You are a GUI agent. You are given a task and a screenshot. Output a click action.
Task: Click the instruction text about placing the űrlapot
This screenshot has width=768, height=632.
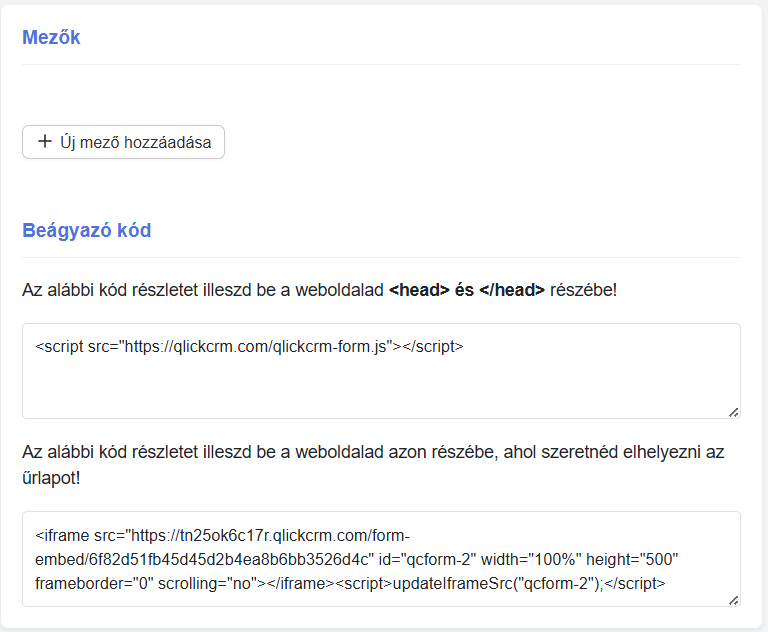(373, 464)
